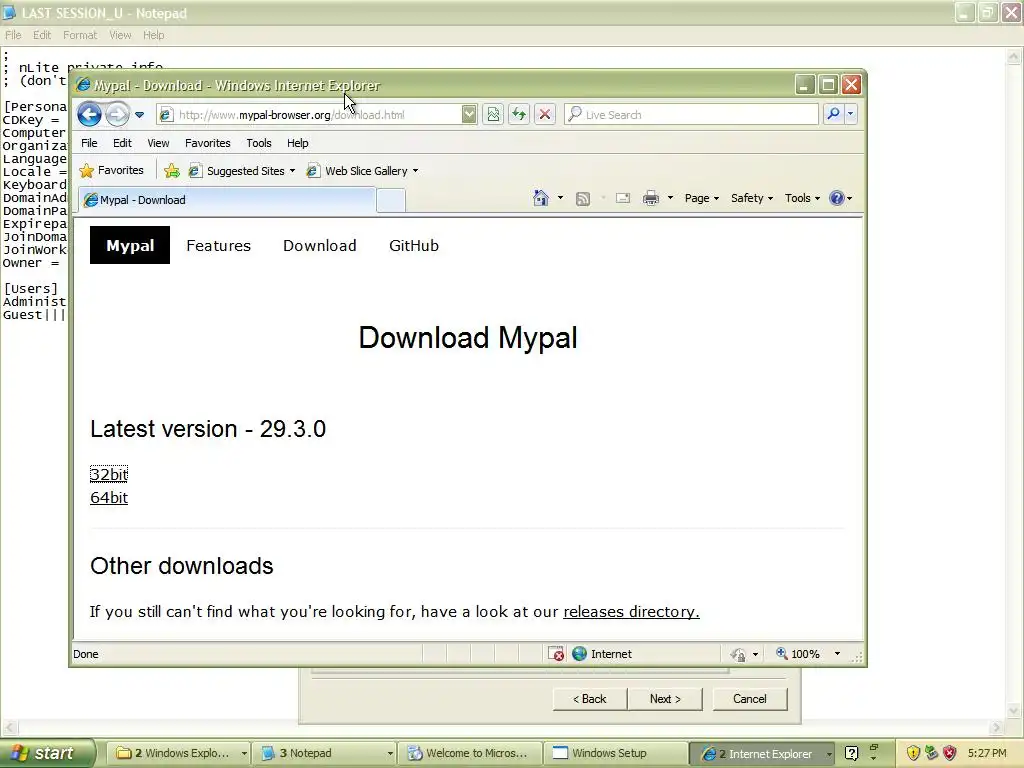Open recent pages dropdown beside Forward
The height and width of the screenshot is (768, 1024).
click(x=139, y=115)
